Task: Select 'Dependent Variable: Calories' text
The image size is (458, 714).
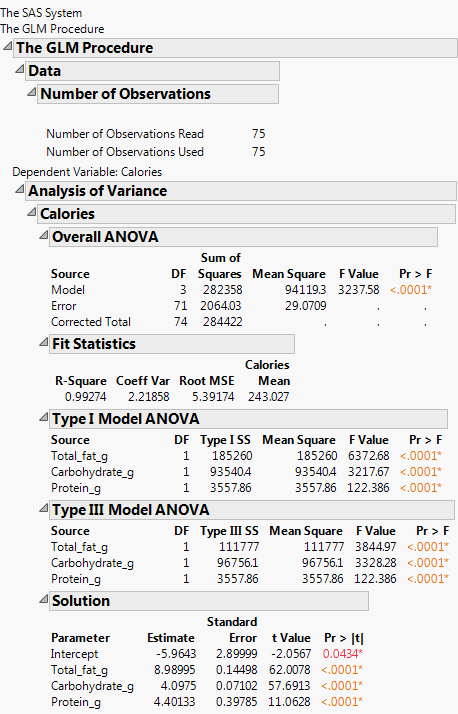Action: pyautogui.click(x=87, y=172)
